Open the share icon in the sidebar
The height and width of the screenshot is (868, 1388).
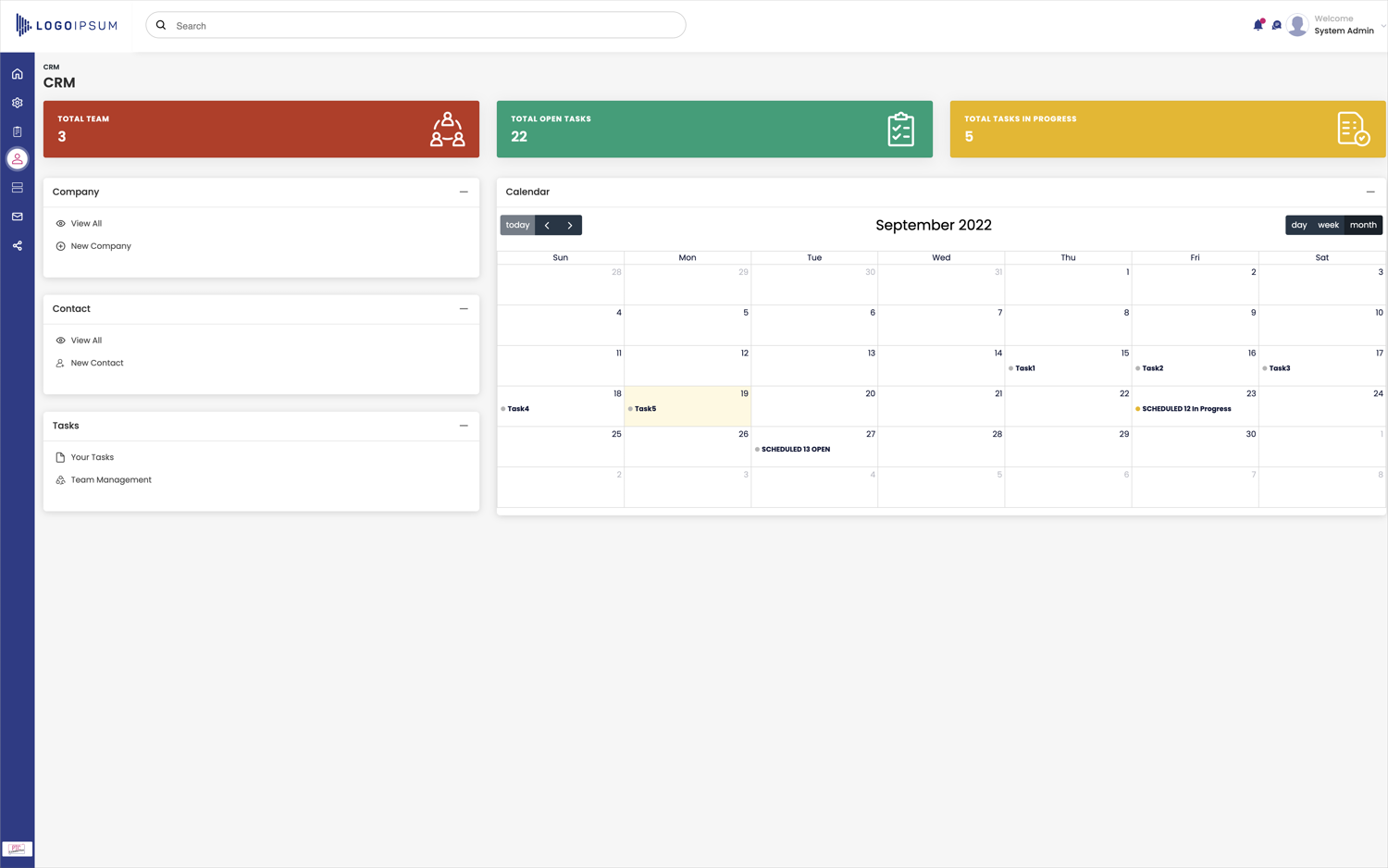pos(17,244)
